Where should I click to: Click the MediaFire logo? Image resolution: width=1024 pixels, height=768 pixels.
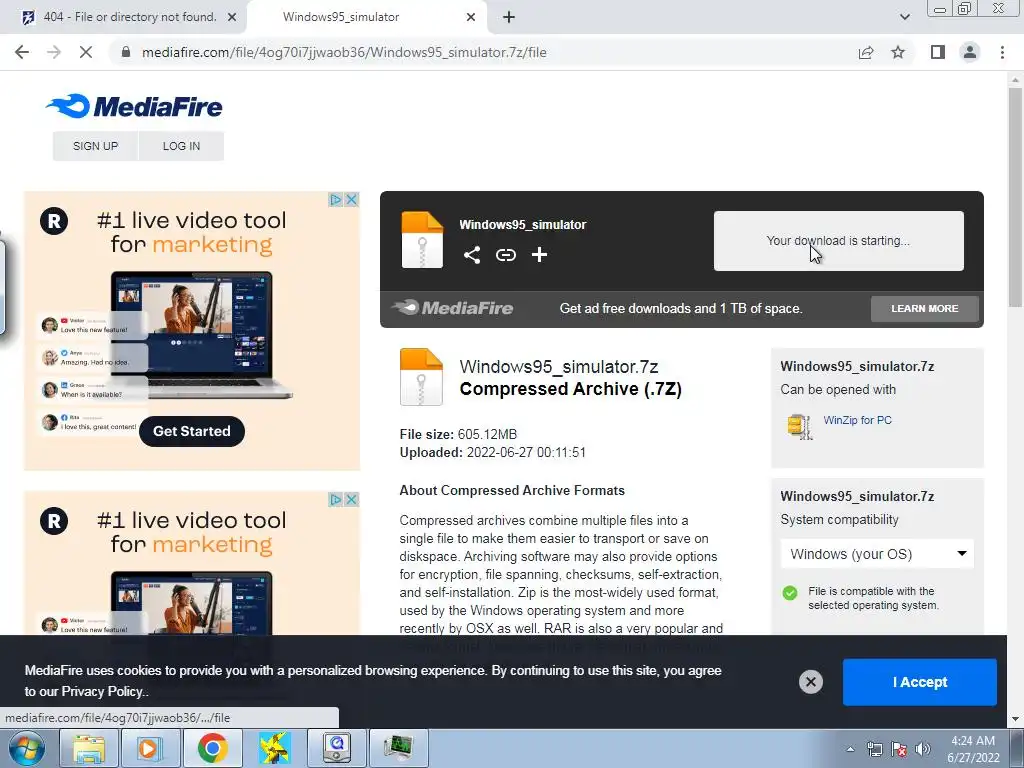(135, 106)
